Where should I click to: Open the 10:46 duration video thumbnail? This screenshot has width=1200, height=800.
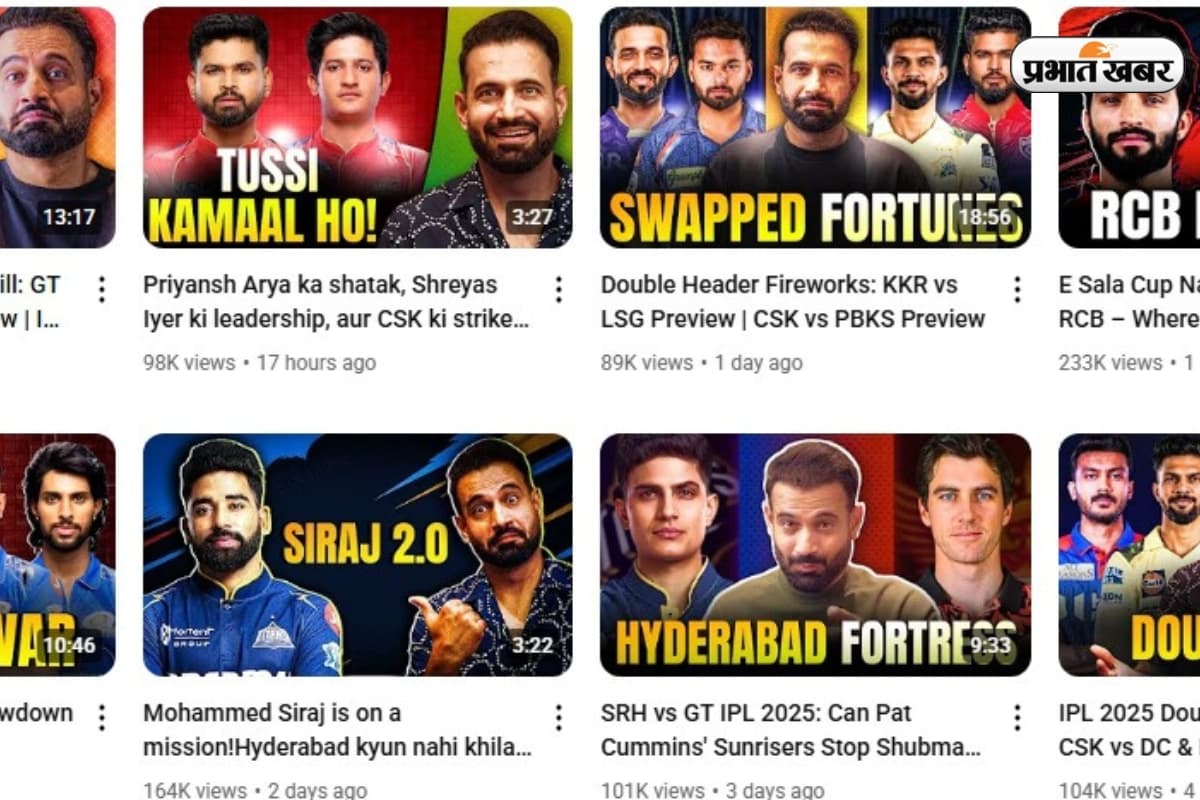[x=57, y=555]
